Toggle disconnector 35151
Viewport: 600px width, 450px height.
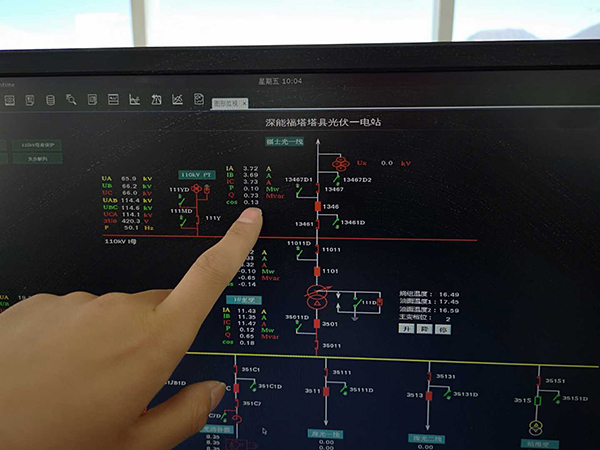point(538,381)
